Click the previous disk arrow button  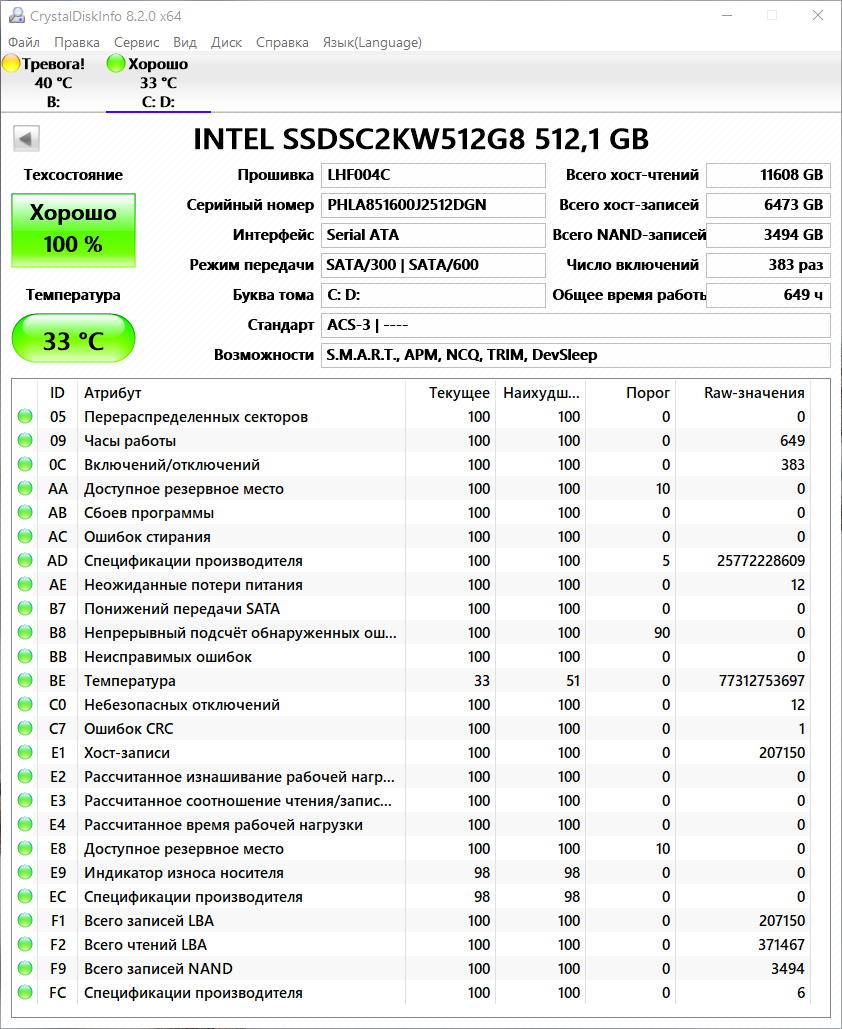[x=27, y=139]
